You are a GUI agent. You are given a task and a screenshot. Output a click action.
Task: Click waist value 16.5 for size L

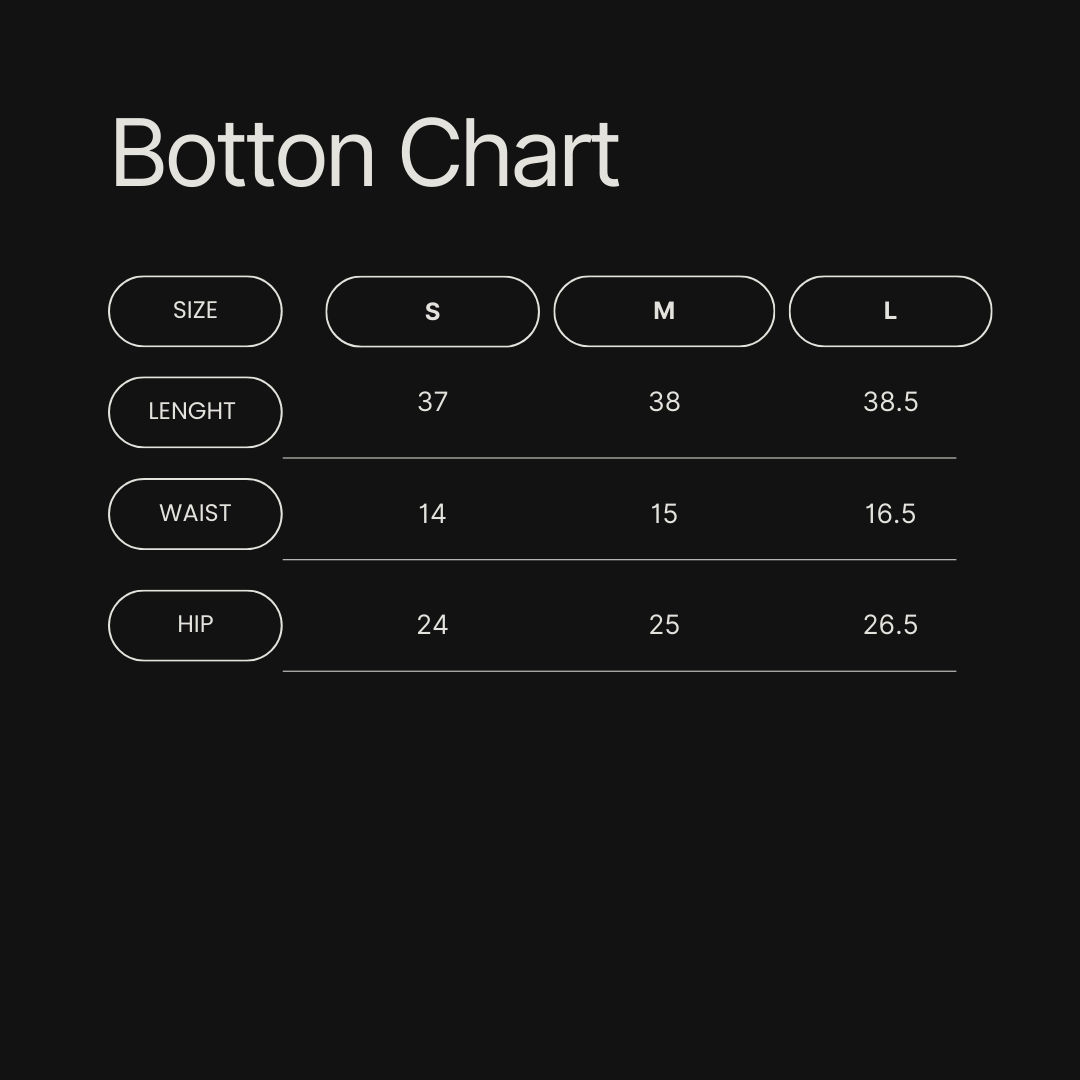[890, 514]
